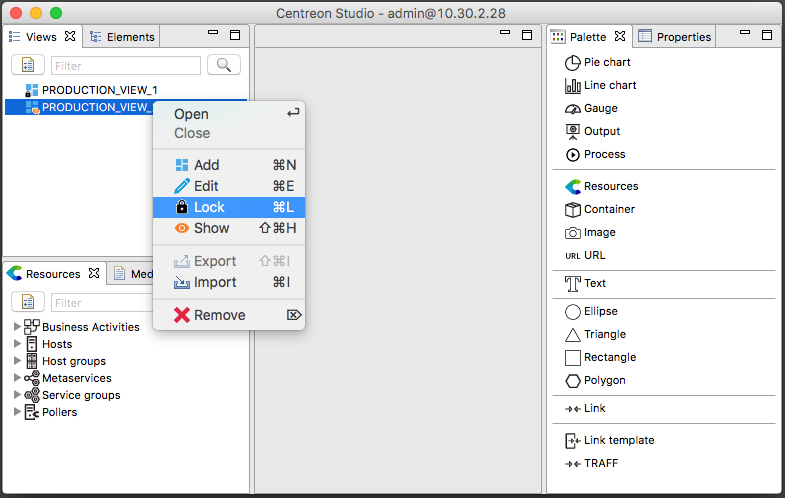785x498 pixels.
Task: Select the Image camera icon
Action: (572, 233)
